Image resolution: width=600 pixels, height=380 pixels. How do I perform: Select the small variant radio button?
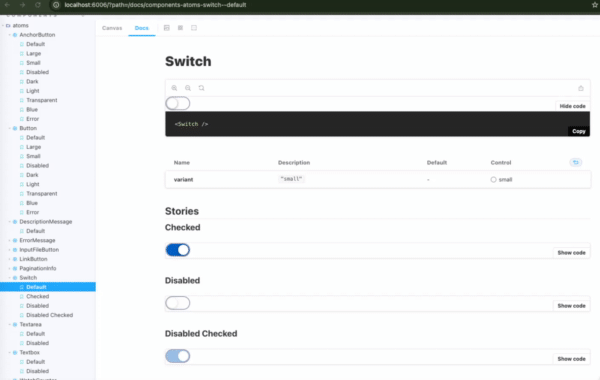(493, 179)
